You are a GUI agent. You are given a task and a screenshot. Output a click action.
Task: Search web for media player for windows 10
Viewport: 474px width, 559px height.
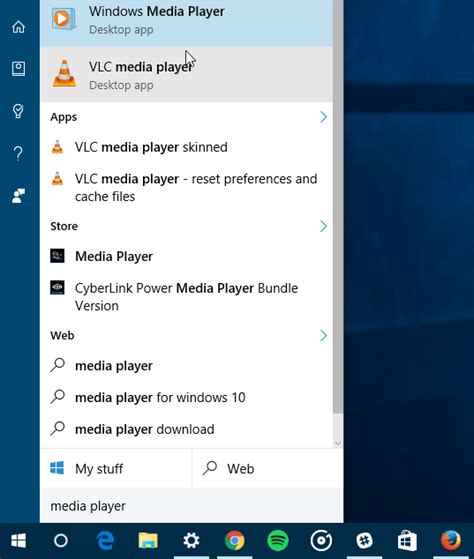[186, 397]
